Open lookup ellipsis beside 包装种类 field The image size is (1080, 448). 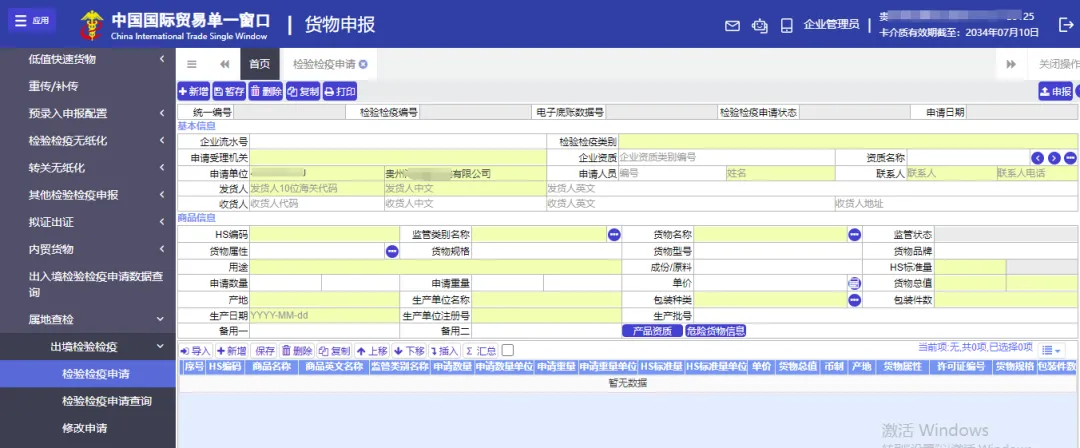click(x=854, y=300)
